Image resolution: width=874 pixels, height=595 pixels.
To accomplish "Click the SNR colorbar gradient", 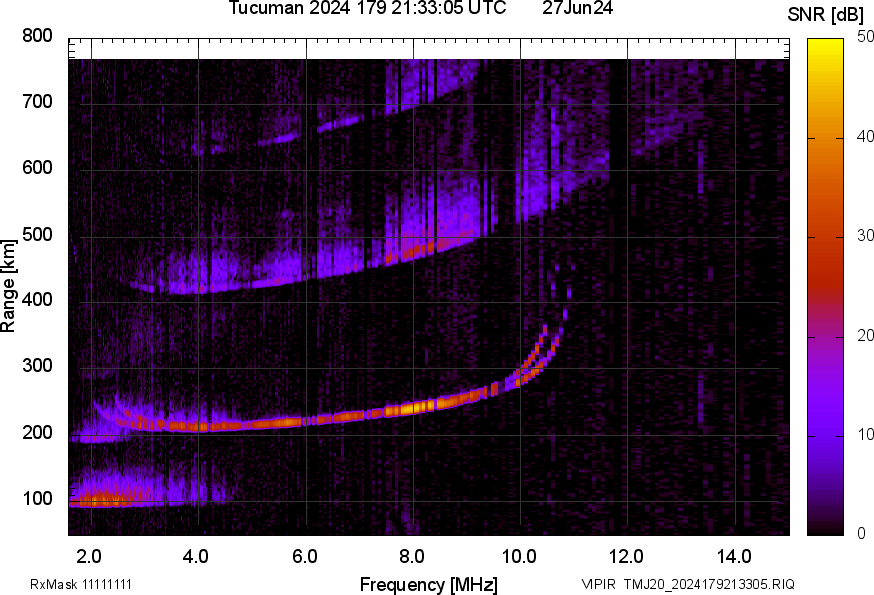I will click(x=826, y=287).
